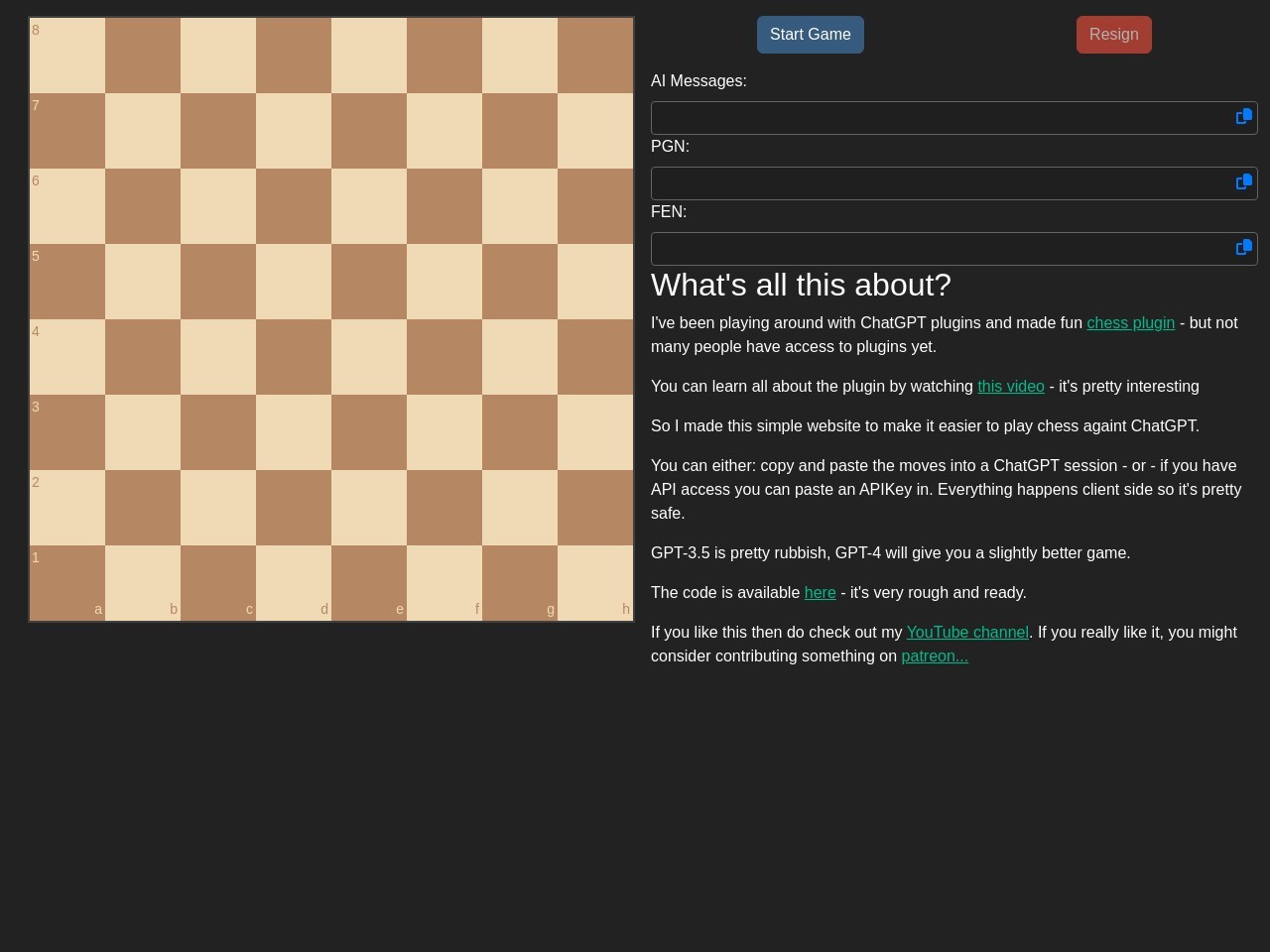This screenshot has height=952, width=1270.
Task: Select the 'What's all this about?' heading
Action: [x=801, y=286]
